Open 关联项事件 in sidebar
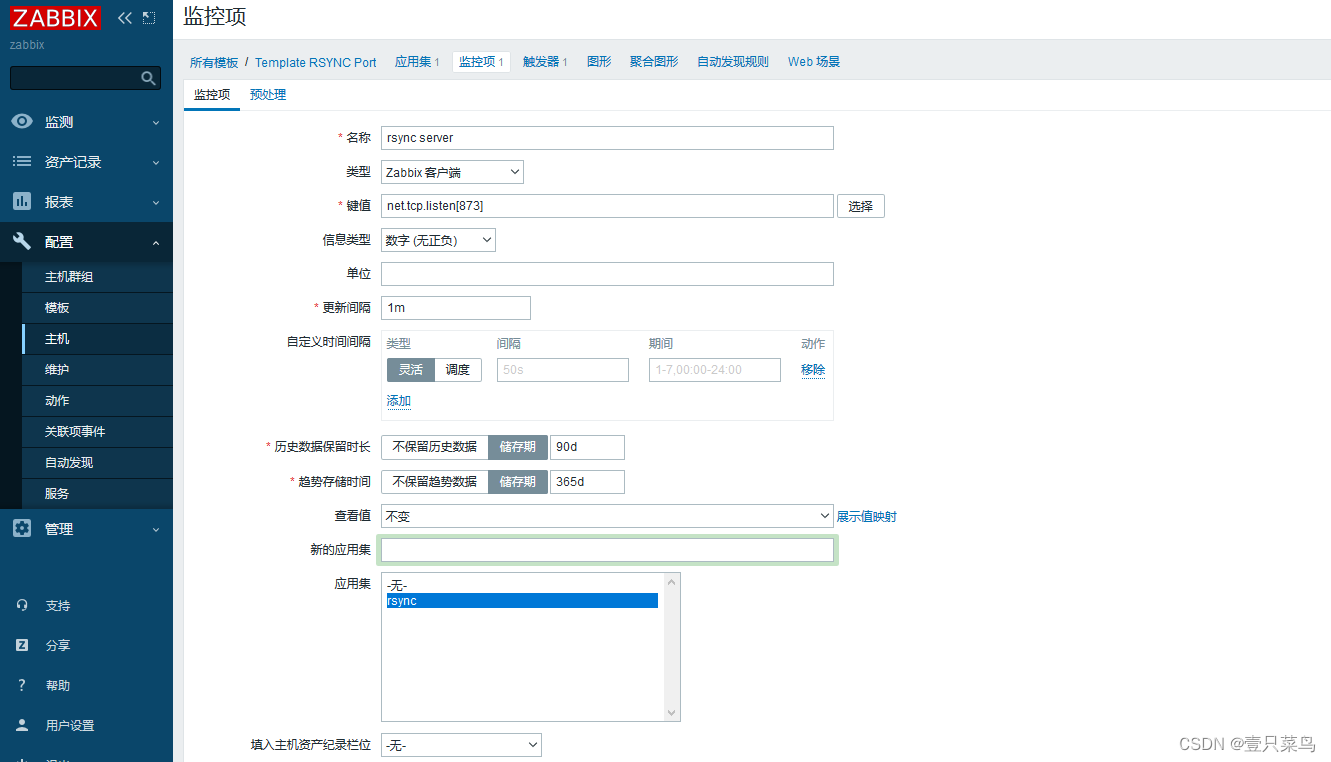Viewport: 1331px width, 762px height. 97,432
